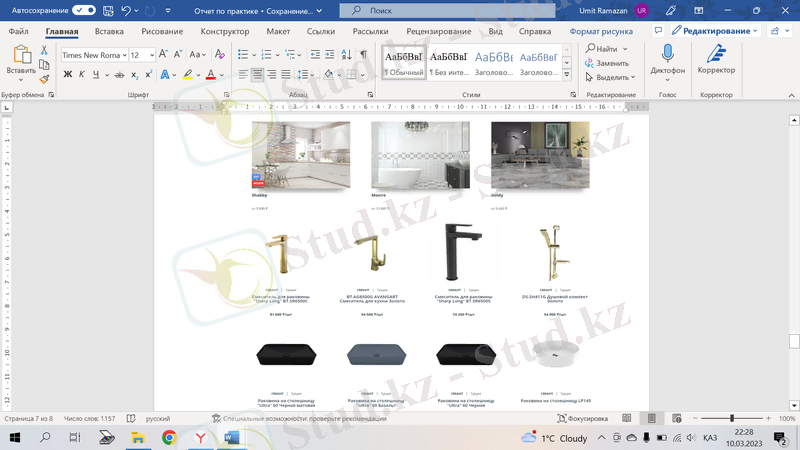Select the Shabby kitchen image

pos(301,155)
